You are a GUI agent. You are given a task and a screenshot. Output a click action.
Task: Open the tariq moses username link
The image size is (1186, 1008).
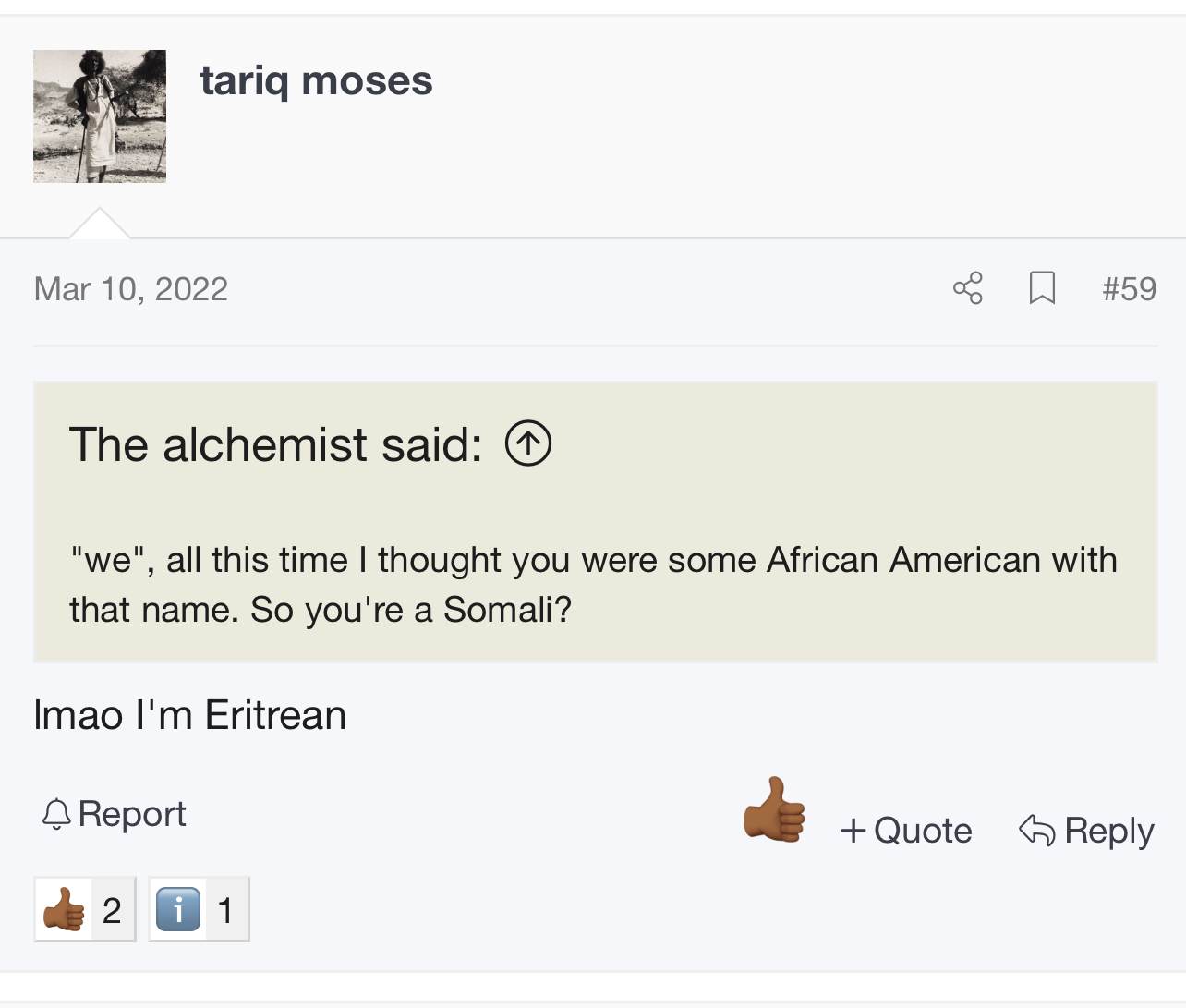(x=316, y=81)
